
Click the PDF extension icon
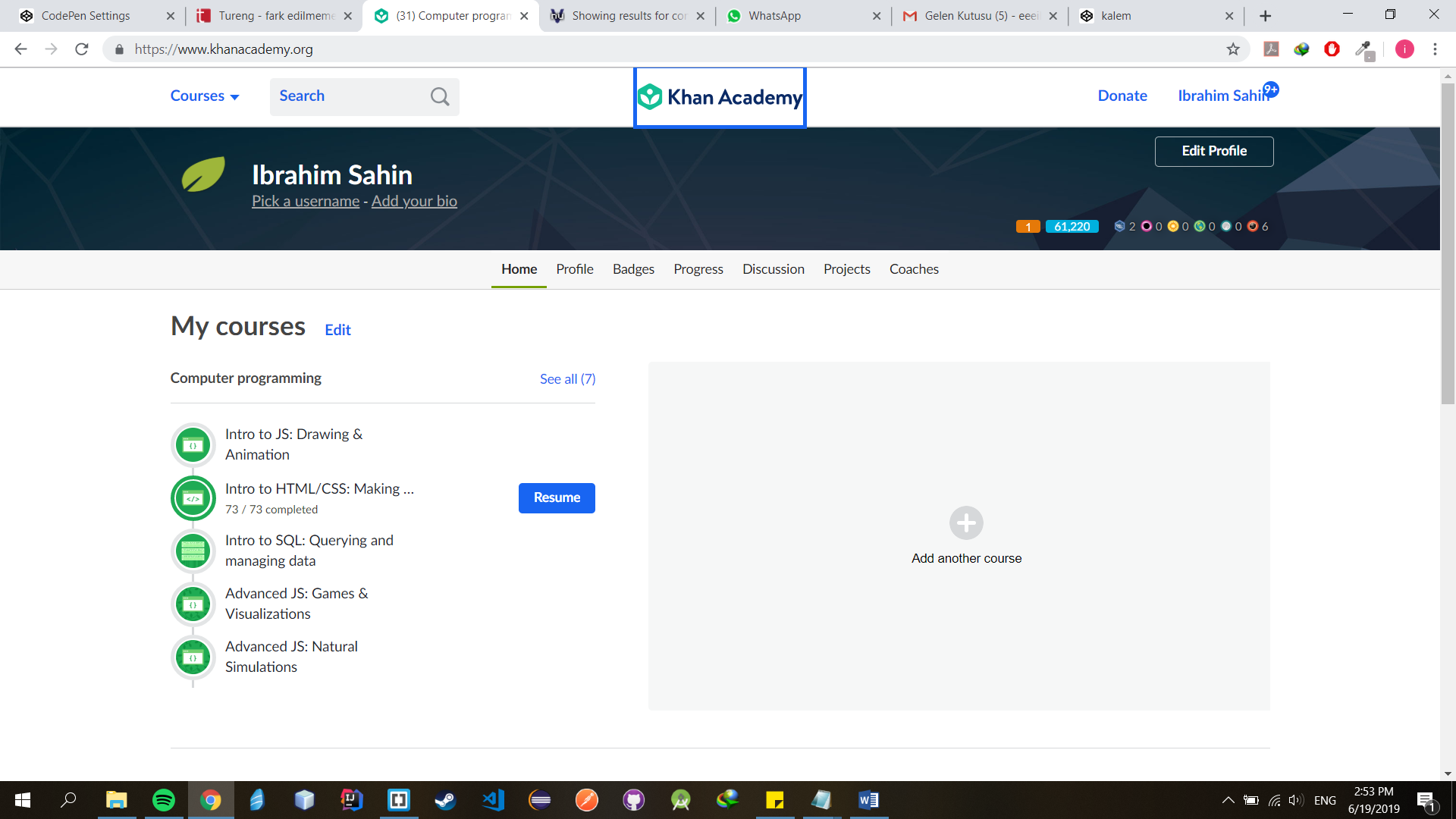(x=1271, y=49)
